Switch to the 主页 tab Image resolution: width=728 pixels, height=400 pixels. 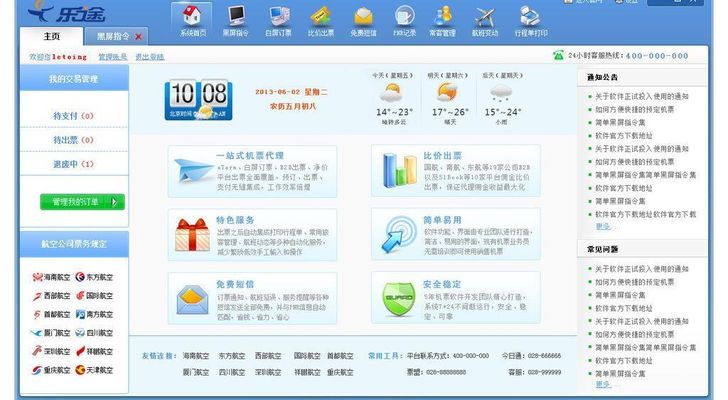tap(58, 36)
